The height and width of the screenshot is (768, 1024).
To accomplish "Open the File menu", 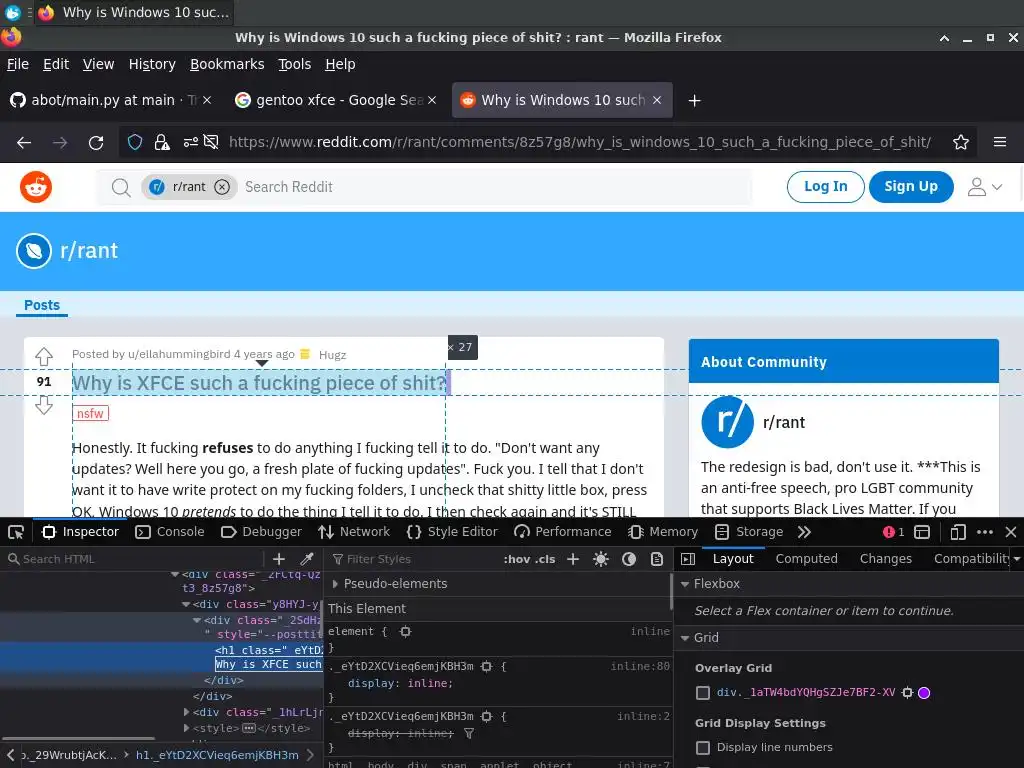I will [x=18, y=64].
